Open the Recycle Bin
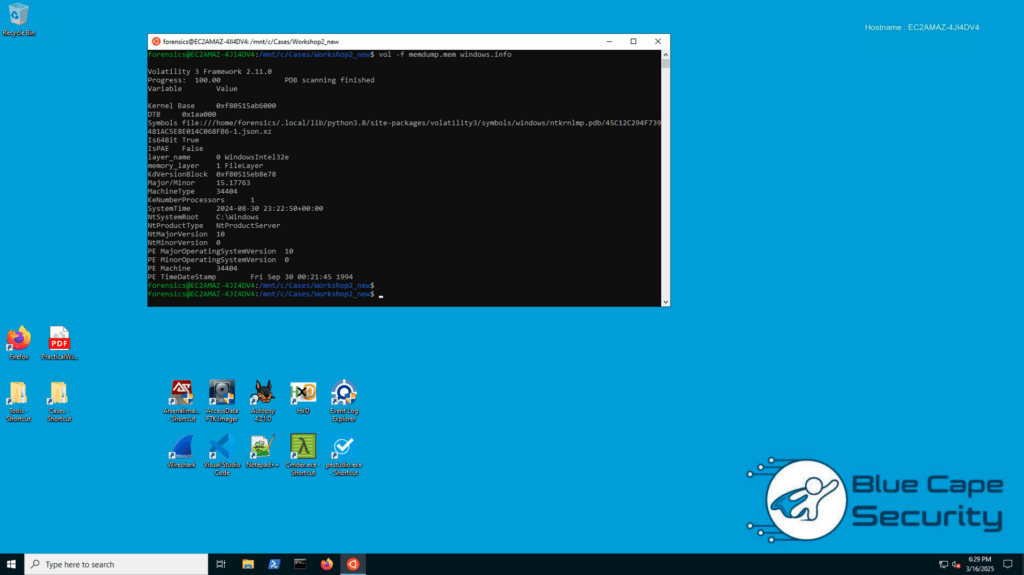Screen dimensions: 1024x575 point(18,16)
